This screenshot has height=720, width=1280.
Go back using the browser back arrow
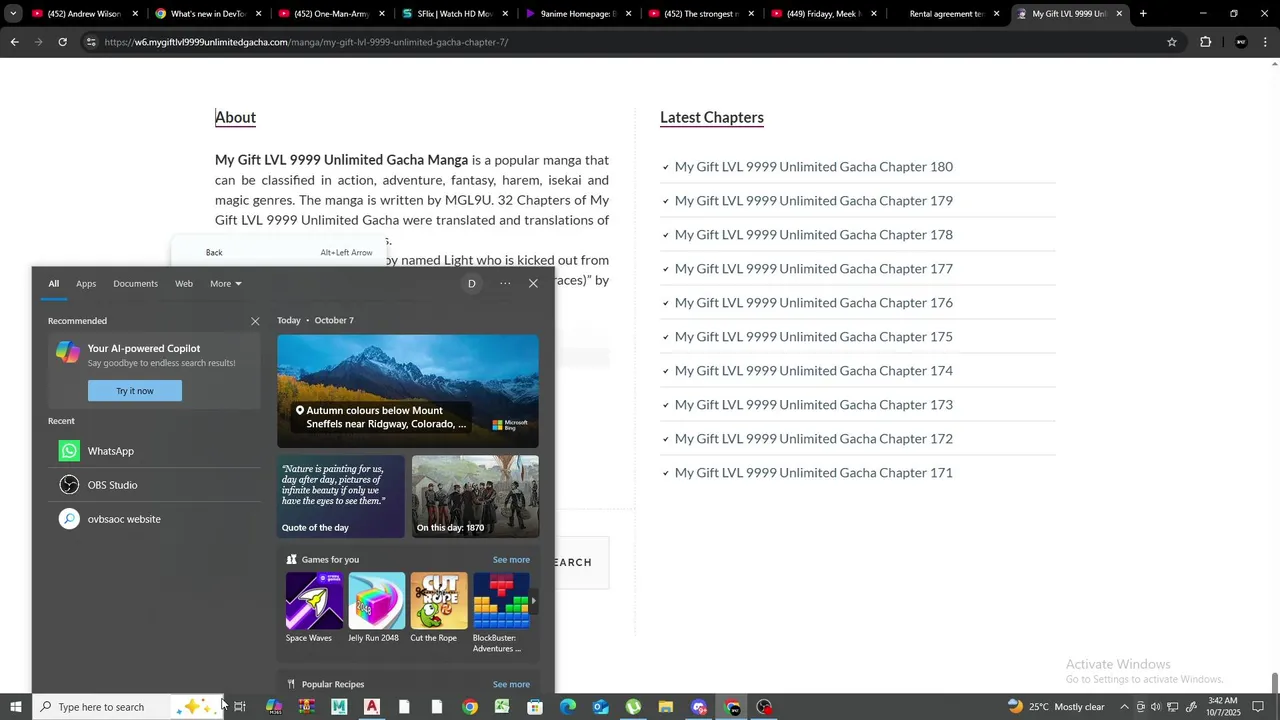tap(14, 42)
